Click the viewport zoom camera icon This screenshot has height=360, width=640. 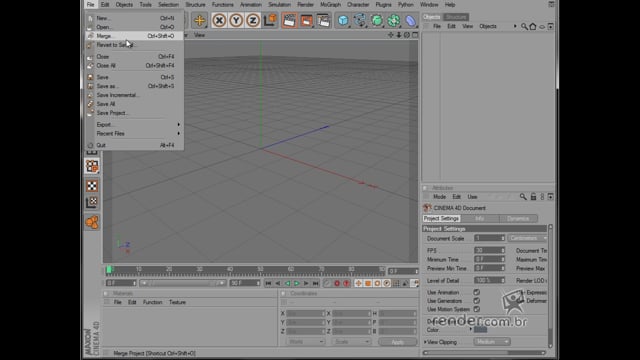[399, 35]
